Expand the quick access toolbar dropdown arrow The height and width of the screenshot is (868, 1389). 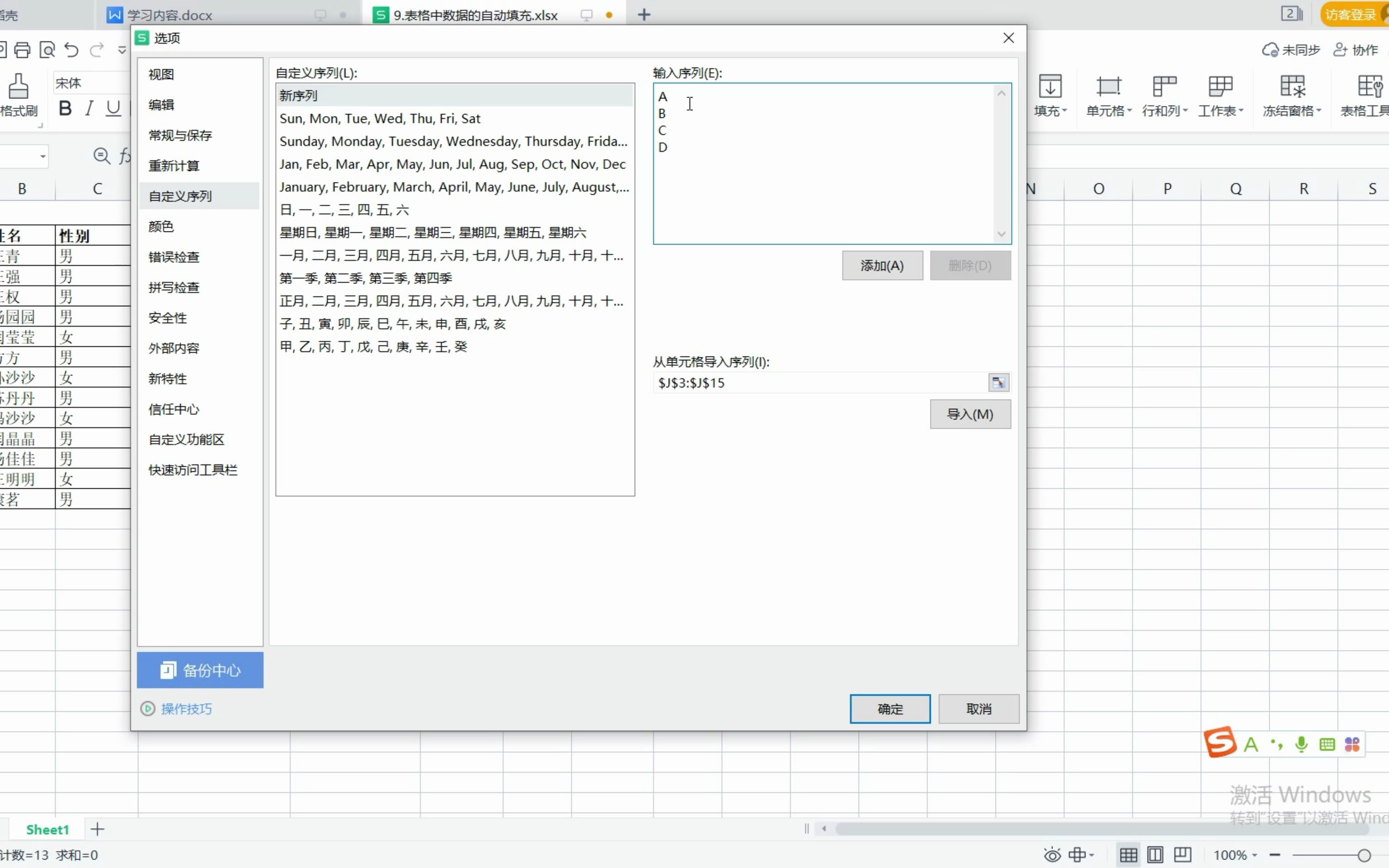click(122, 51)
